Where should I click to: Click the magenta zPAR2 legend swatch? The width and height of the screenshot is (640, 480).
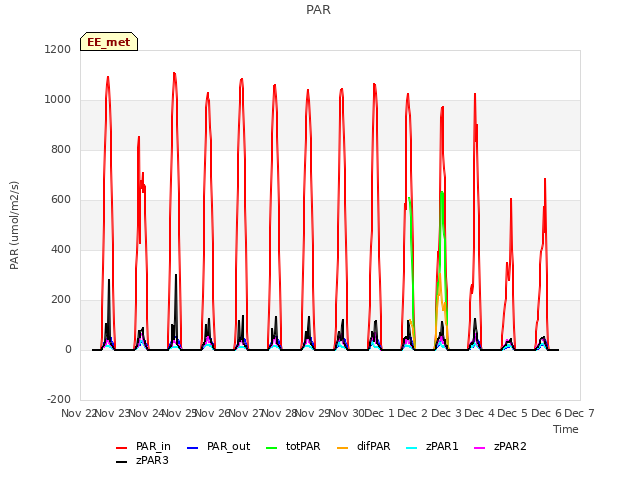click(x=479, y=448)
